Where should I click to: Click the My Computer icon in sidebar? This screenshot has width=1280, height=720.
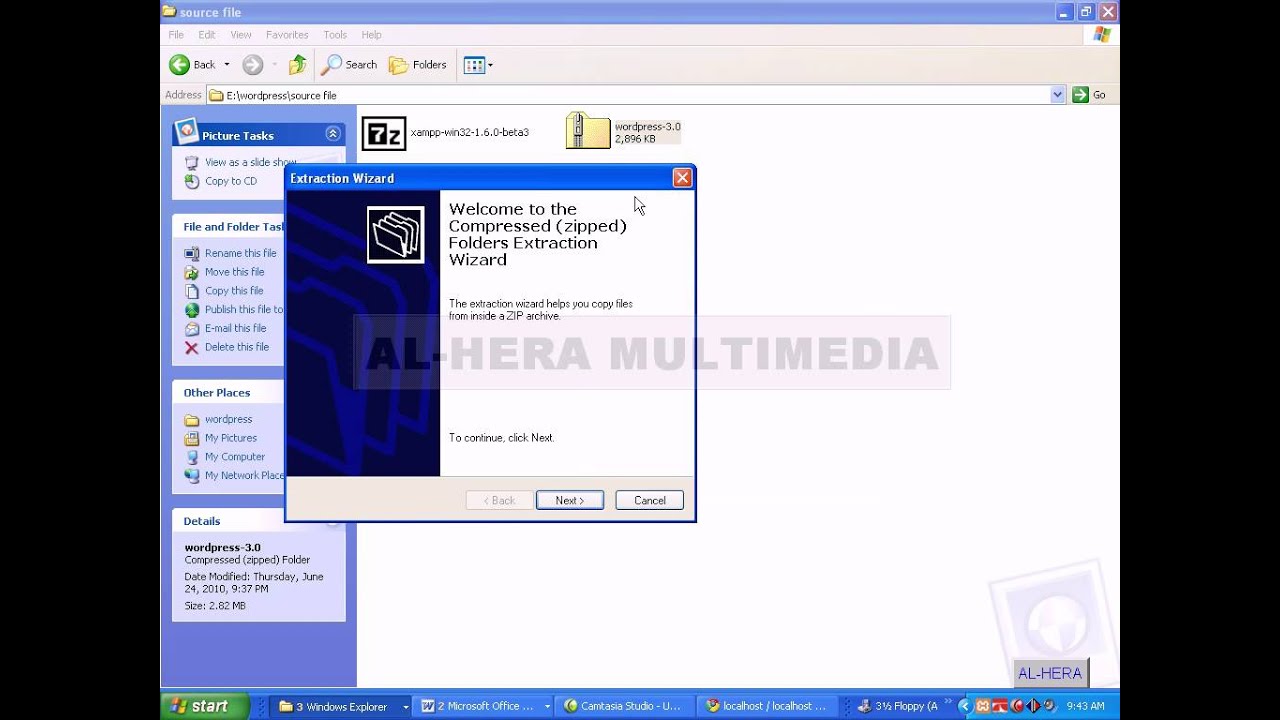[x=192, y=457]
